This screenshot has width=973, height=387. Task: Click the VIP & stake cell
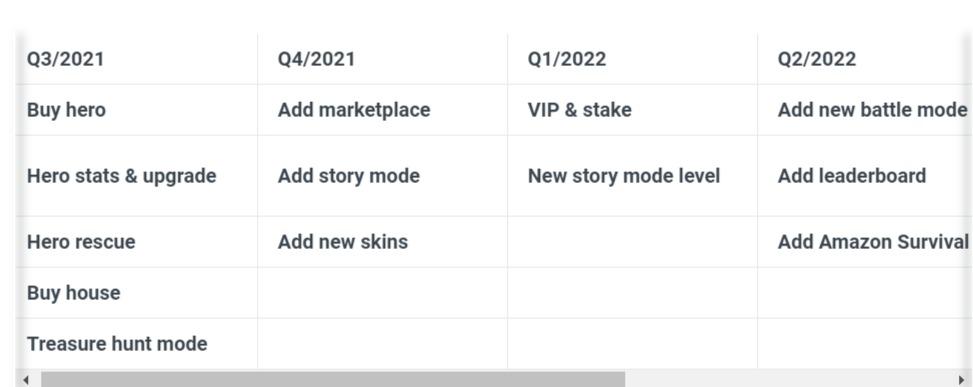632,110
